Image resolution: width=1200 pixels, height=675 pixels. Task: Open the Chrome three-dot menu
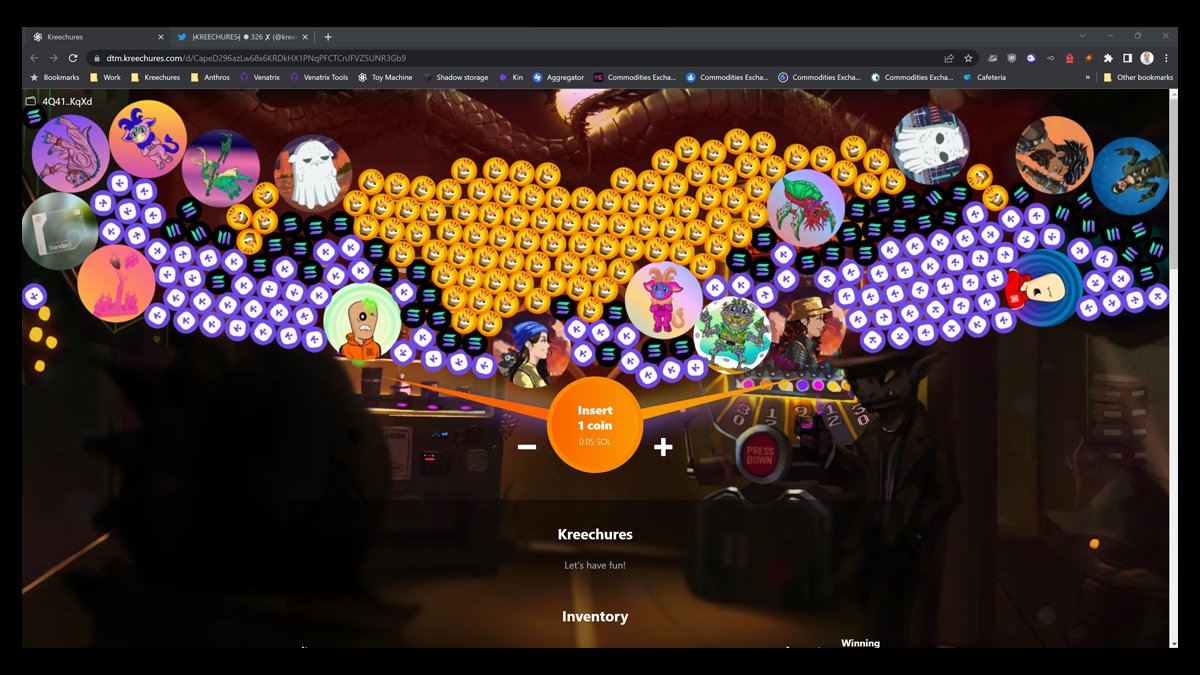pos(1166,58)
